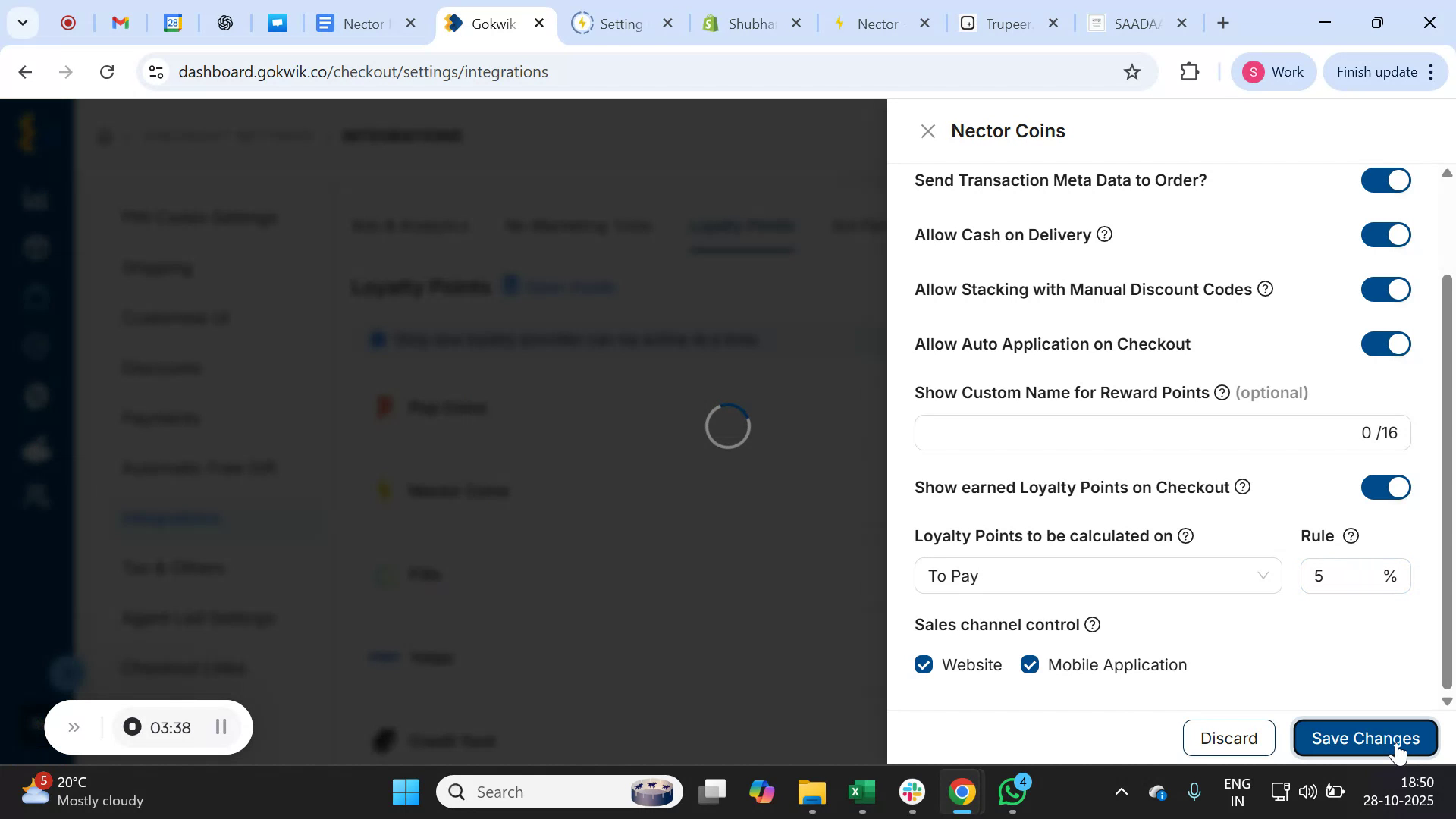
Task: Click the bookmark star in the address bar
Action: coord(1131,72)
